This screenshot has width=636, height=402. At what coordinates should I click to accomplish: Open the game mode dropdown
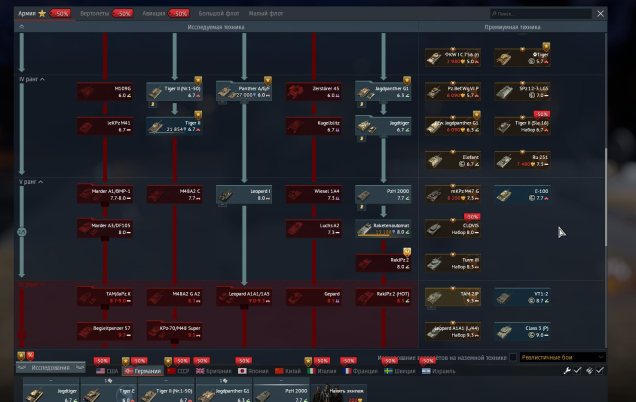(564, 357)
